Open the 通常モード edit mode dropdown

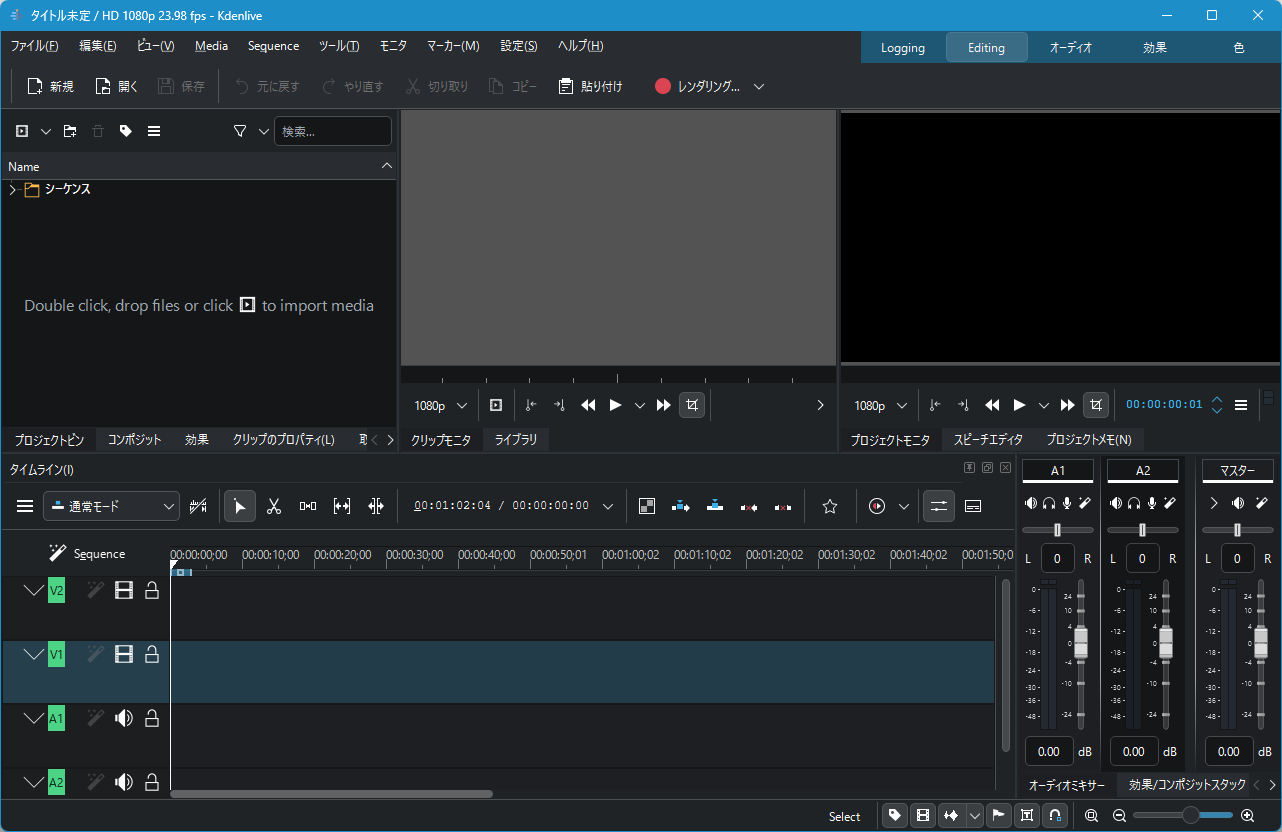pyautogui.click(x=112, y=507)
